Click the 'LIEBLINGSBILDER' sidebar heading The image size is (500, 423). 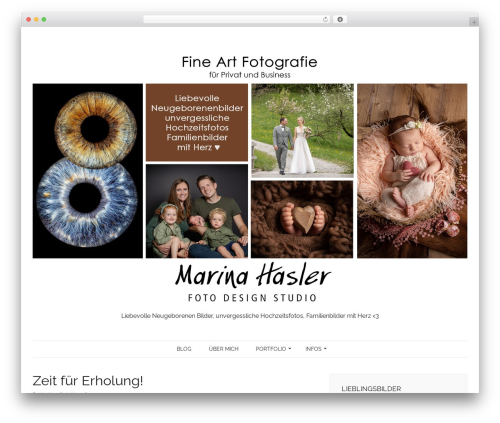[371, 389]
